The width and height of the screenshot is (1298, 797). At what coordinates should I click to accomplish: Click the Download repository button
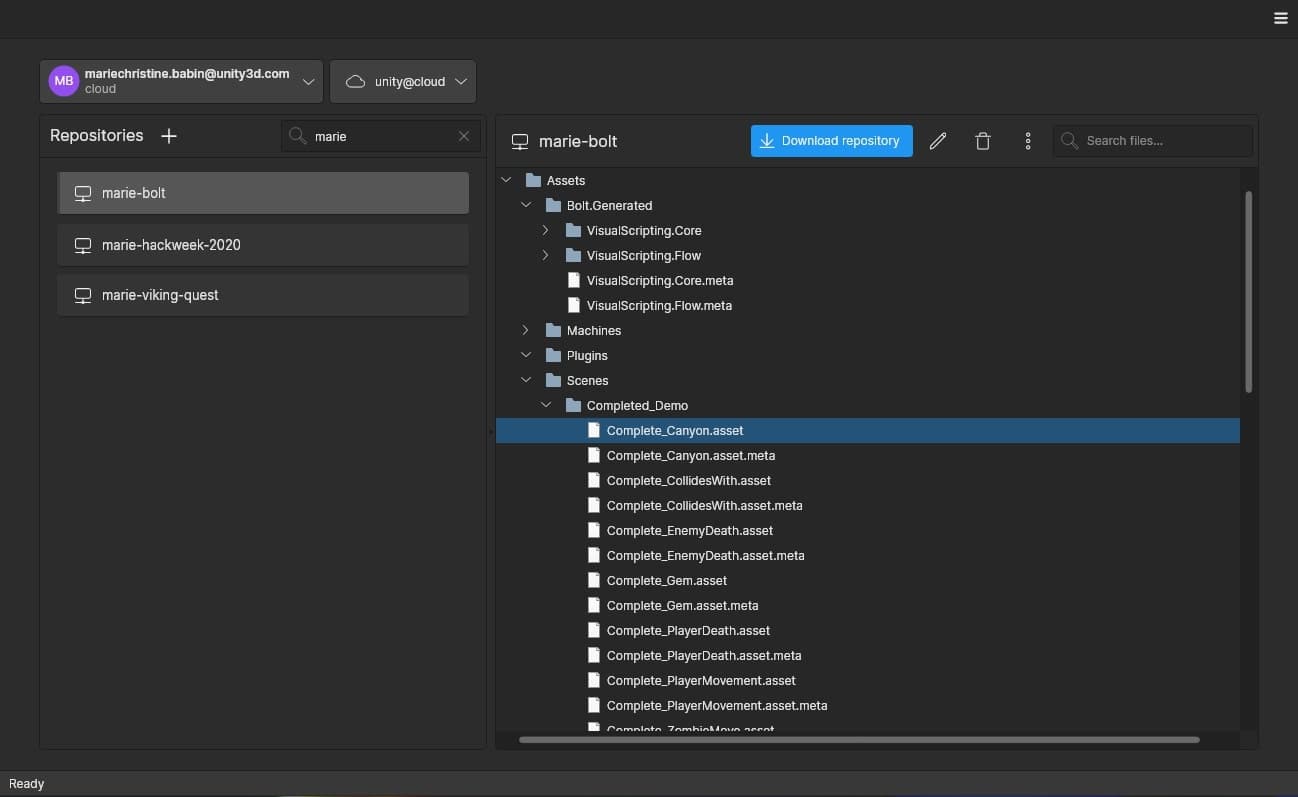tap(831, 140)
